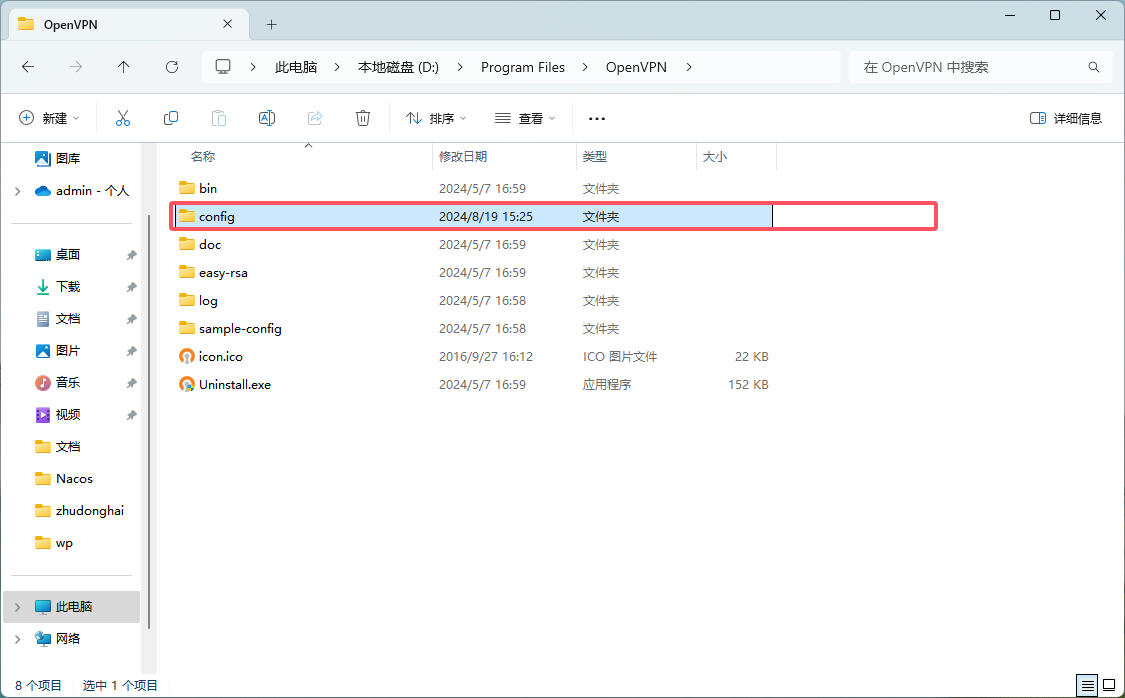This screenshot has width=1125, height=698.
Task: Expand the admin - 个人 OneDrive node
Action: [x=18, y=191]
